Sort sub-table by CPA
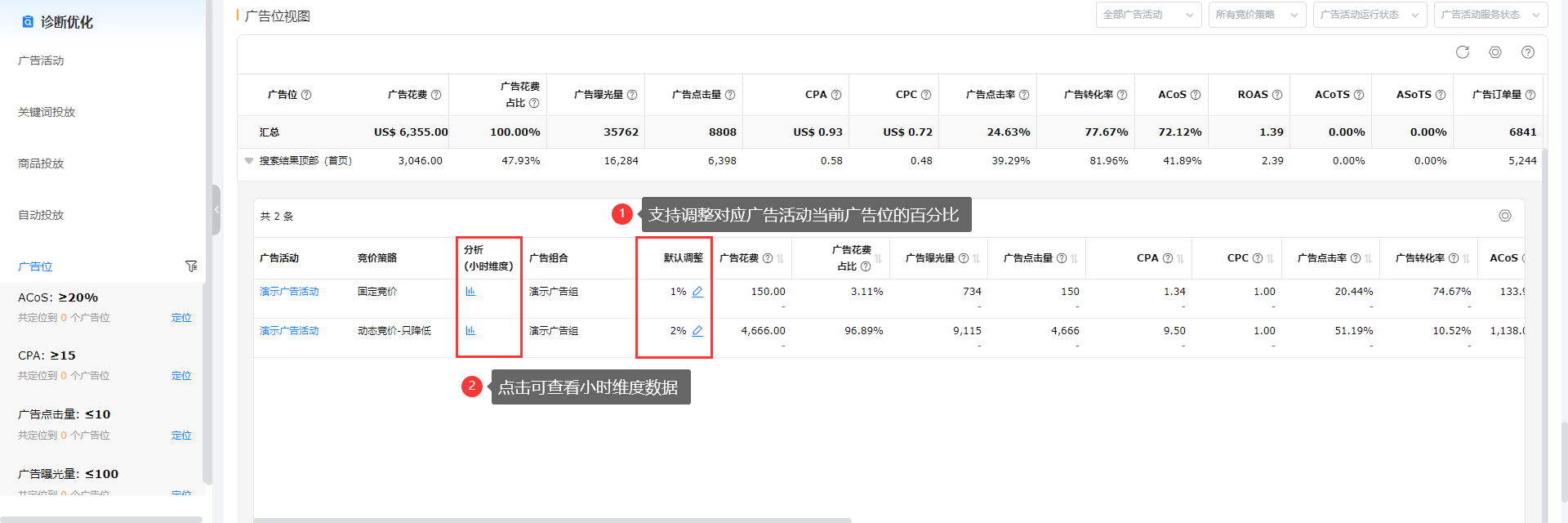This screenshot has width=1568, height=523. (x=1180, y=258)
